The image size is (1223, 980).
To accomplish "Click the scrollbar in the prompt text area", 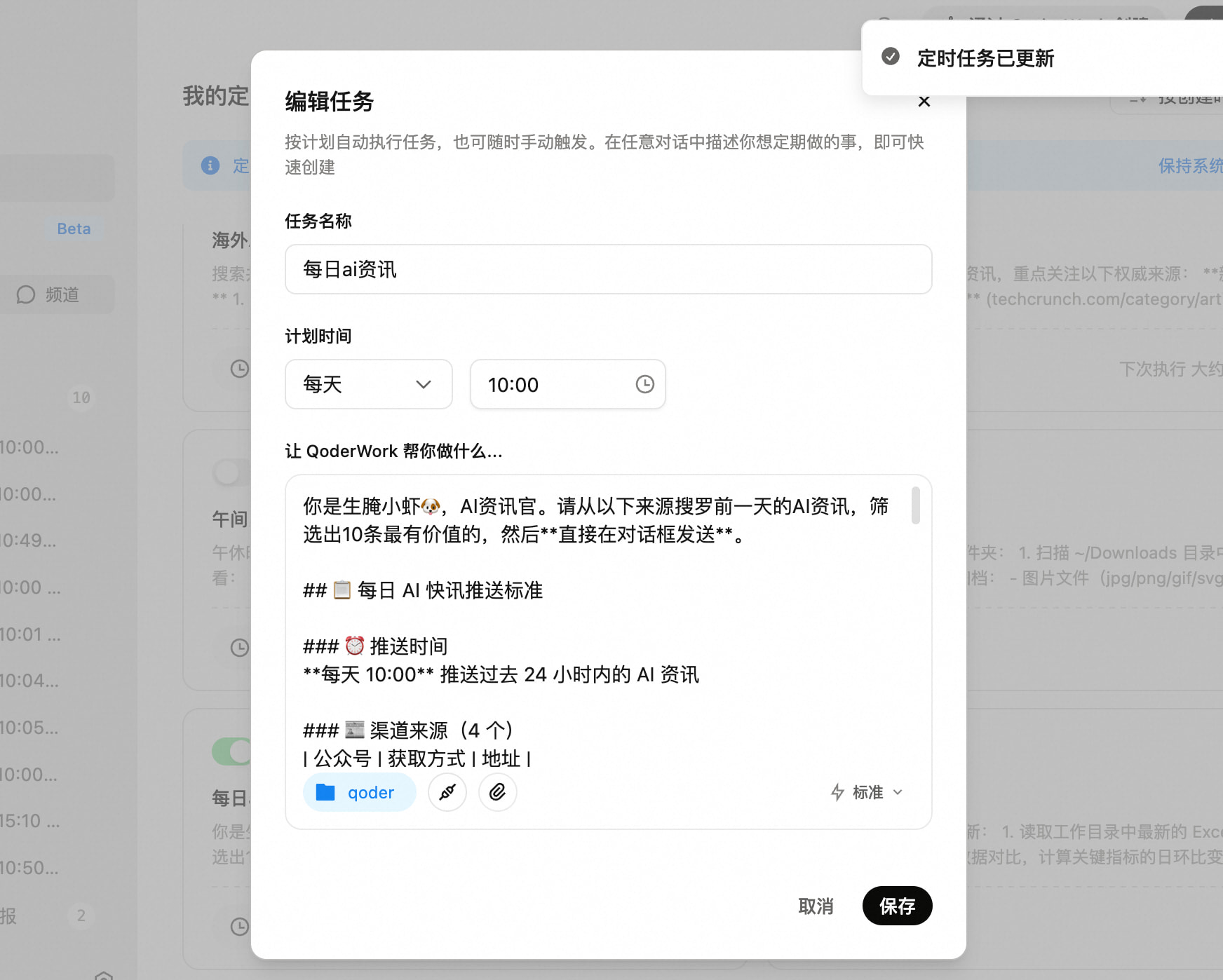I will click(915, 505).
